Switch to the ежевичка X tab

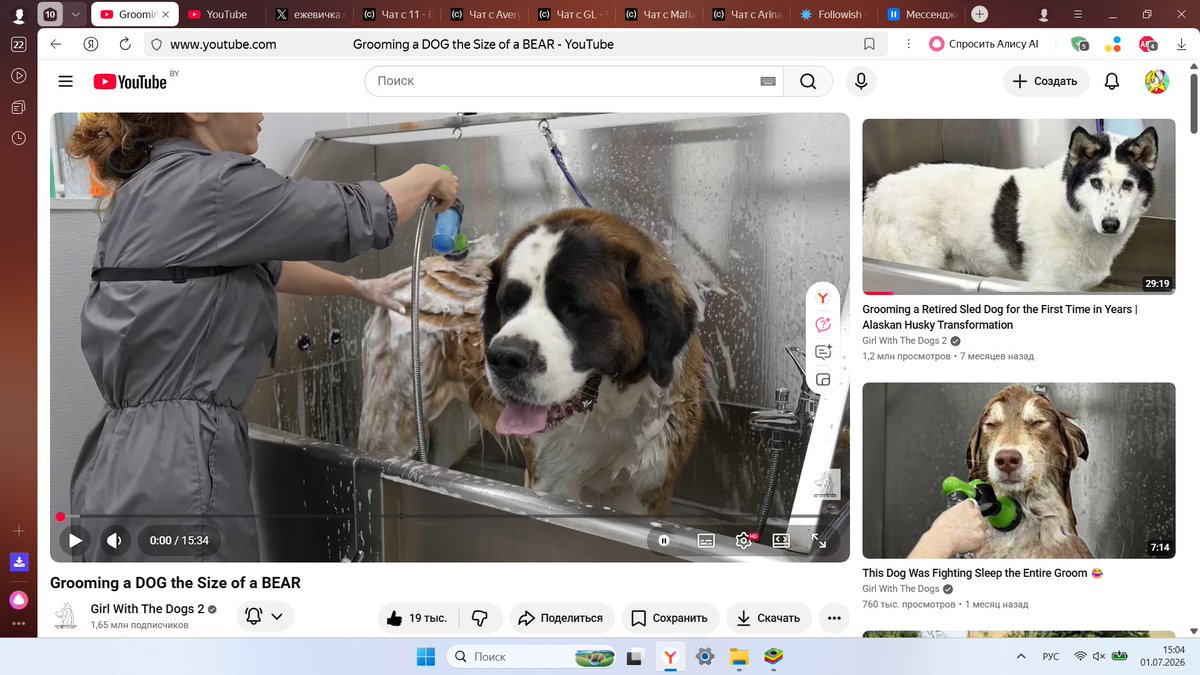[x=312, y=14]
